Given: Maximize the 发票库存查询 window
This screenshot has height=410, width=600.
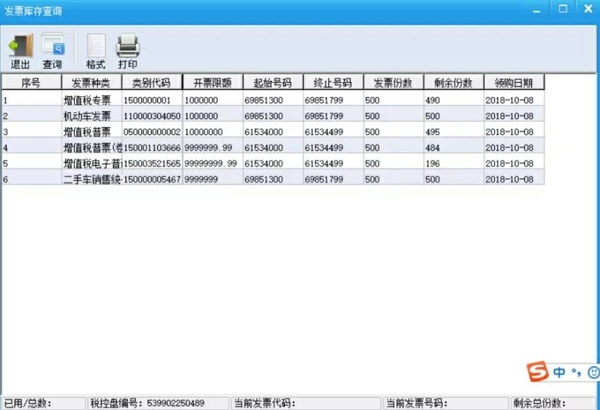Looking at the screenshot, I should tap(563, 8).
